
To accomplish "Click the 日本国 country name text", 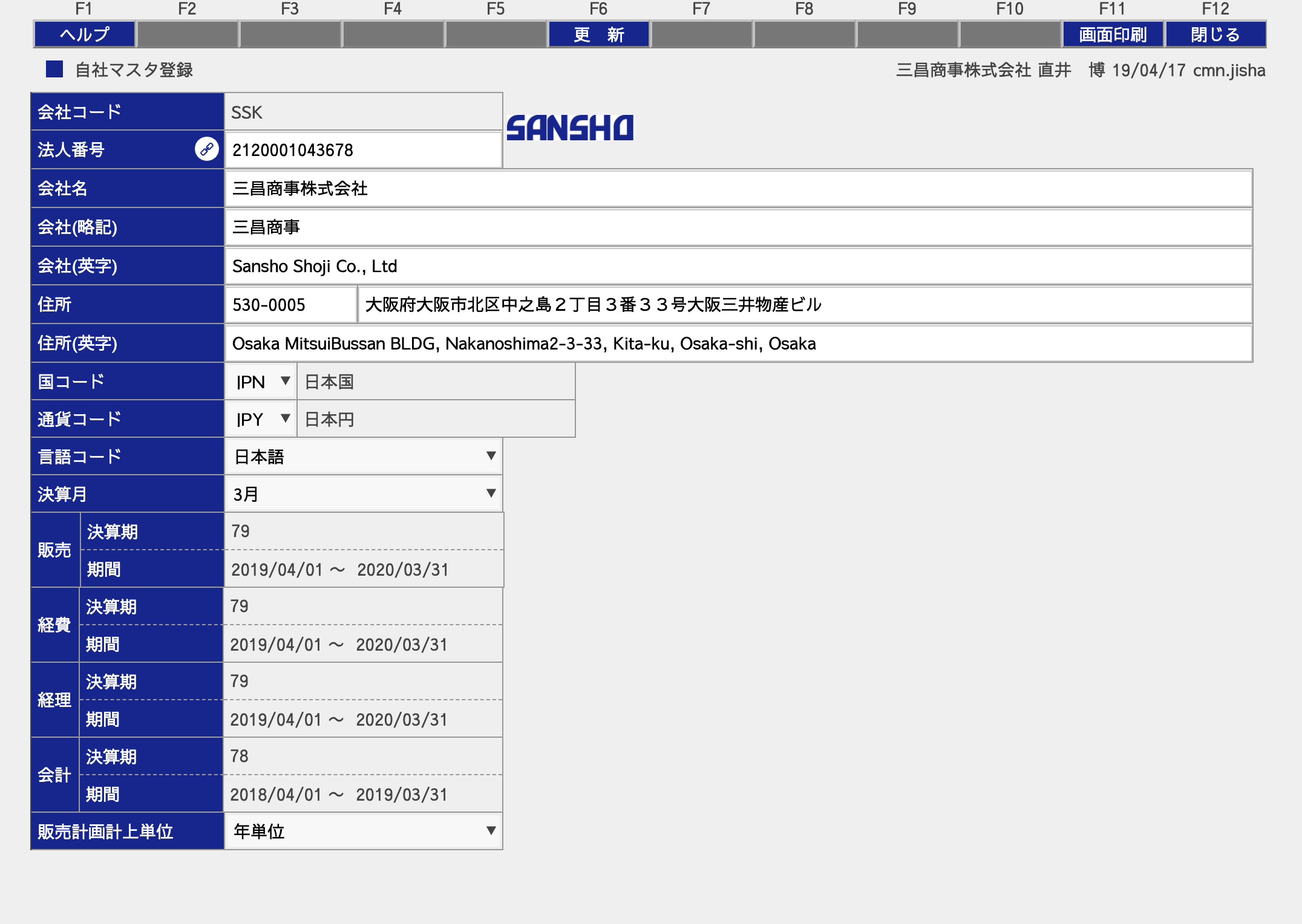I will point(329,382).
